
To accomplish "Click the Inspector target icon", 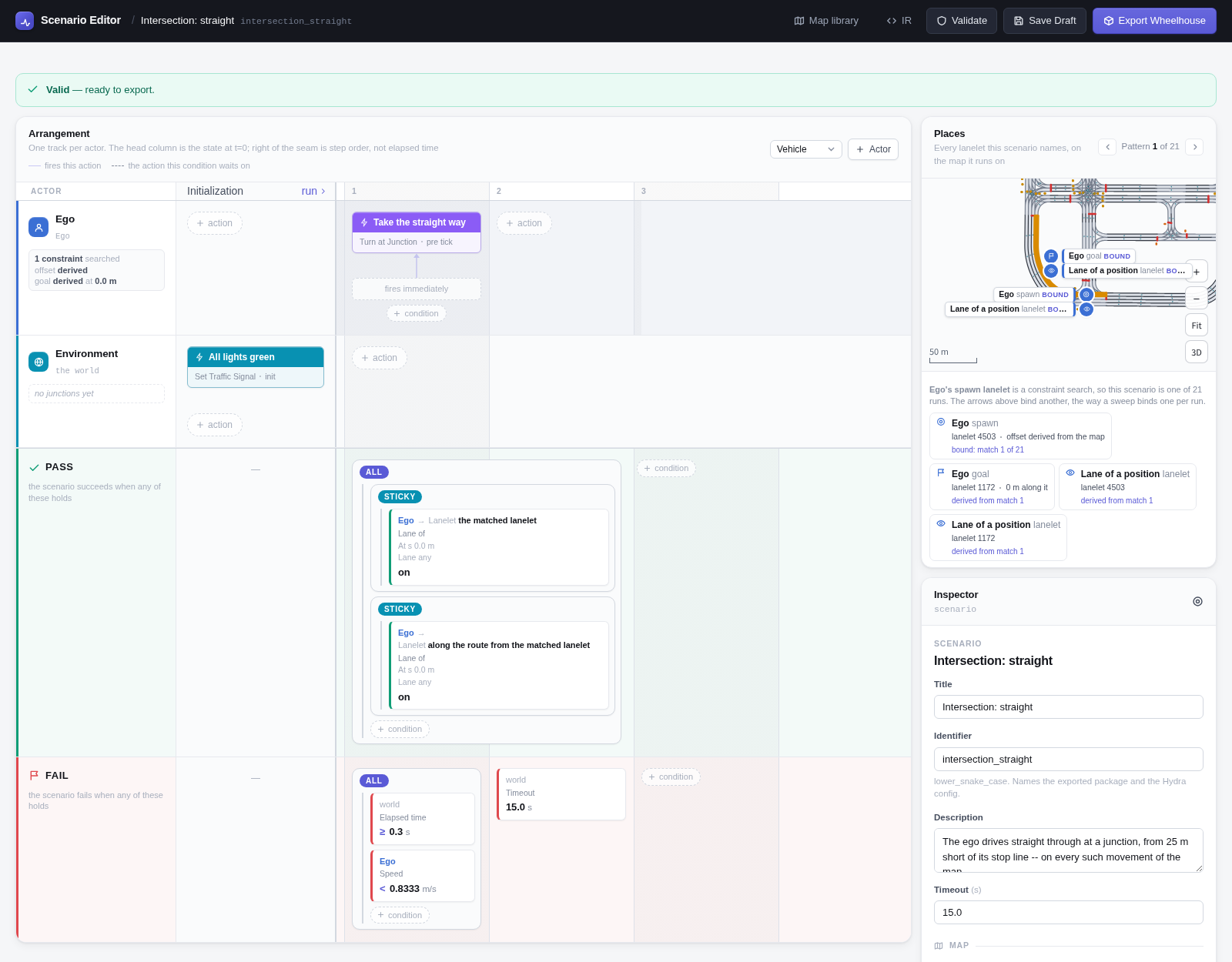I will click(x=1197, y=602).
